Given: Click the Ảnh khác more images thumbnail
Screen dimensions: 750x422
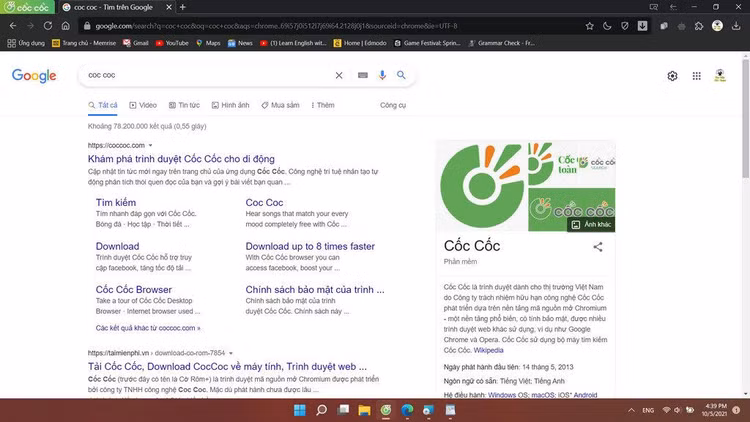Looking at the screenshot, I should pos(590,224).
